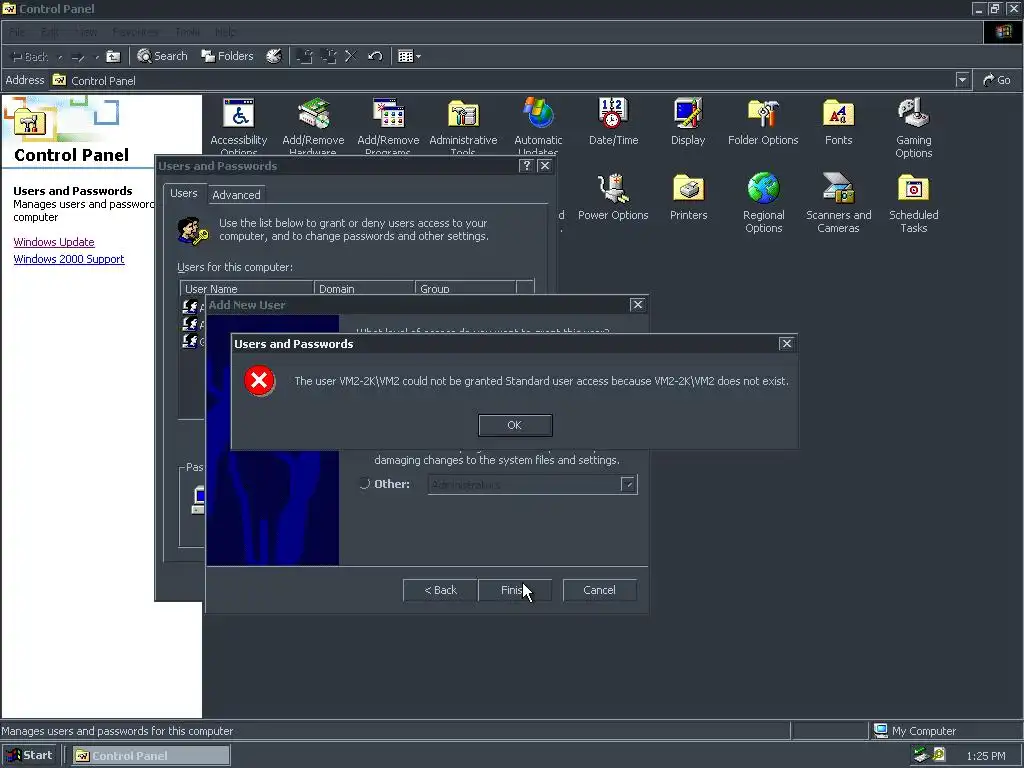The image size is (1024, 768).
Task: Open the Date/Time applet
Action: [x=613, y=122]
